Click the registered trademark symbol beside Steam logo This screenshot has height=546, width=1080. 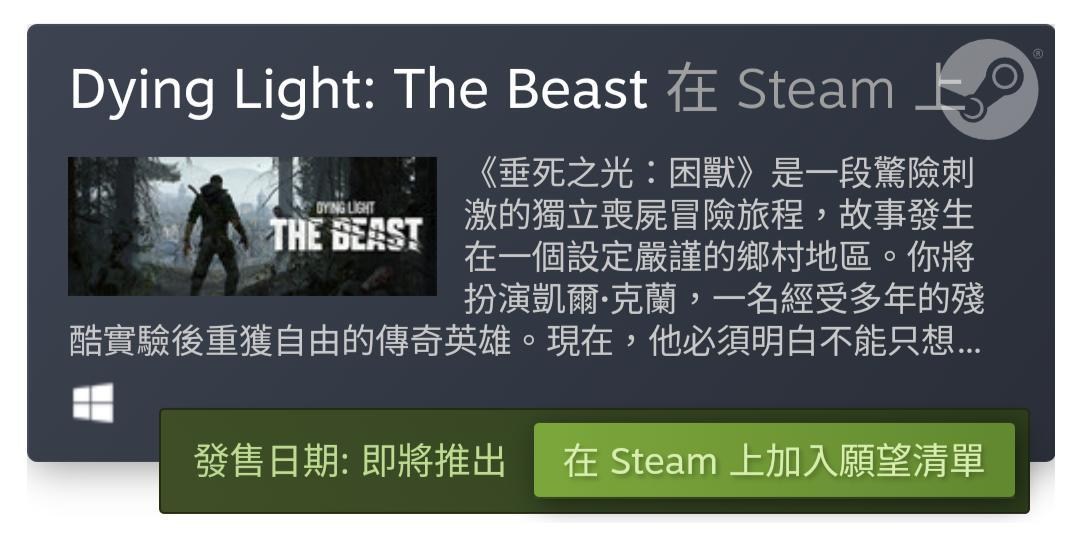1038,53
